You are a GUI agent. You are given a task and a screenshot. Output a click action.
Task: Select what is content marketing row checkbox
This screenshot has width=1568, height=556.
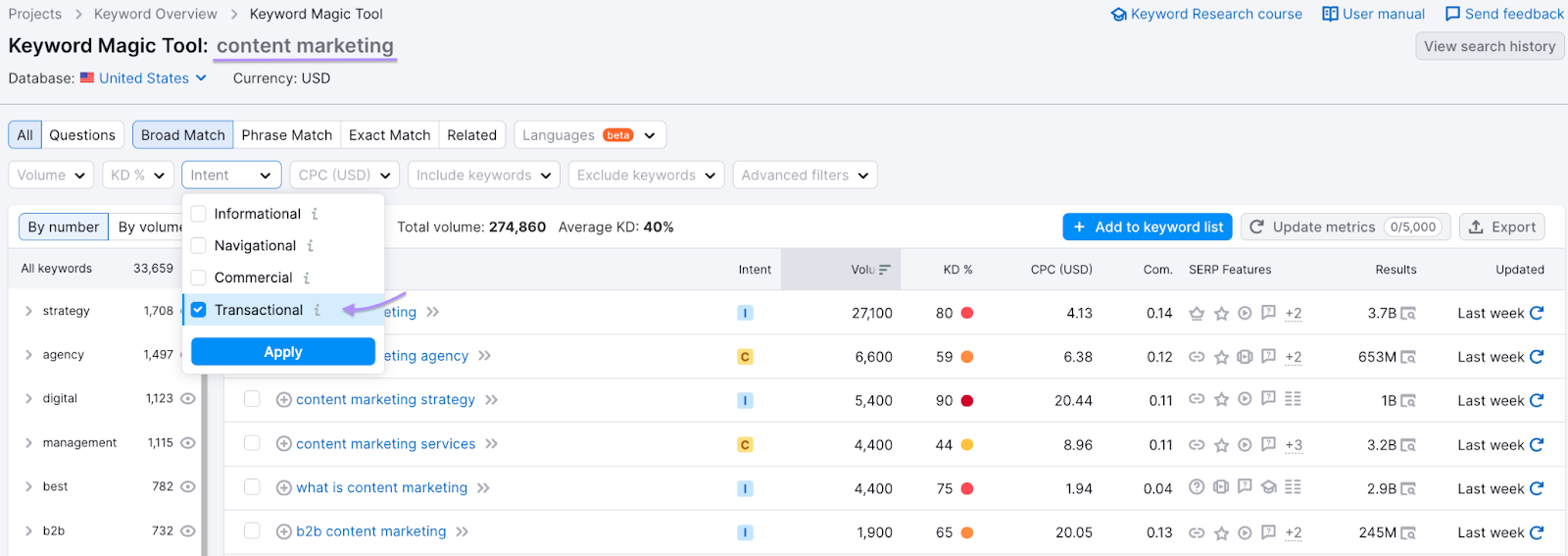click(252, 487)
